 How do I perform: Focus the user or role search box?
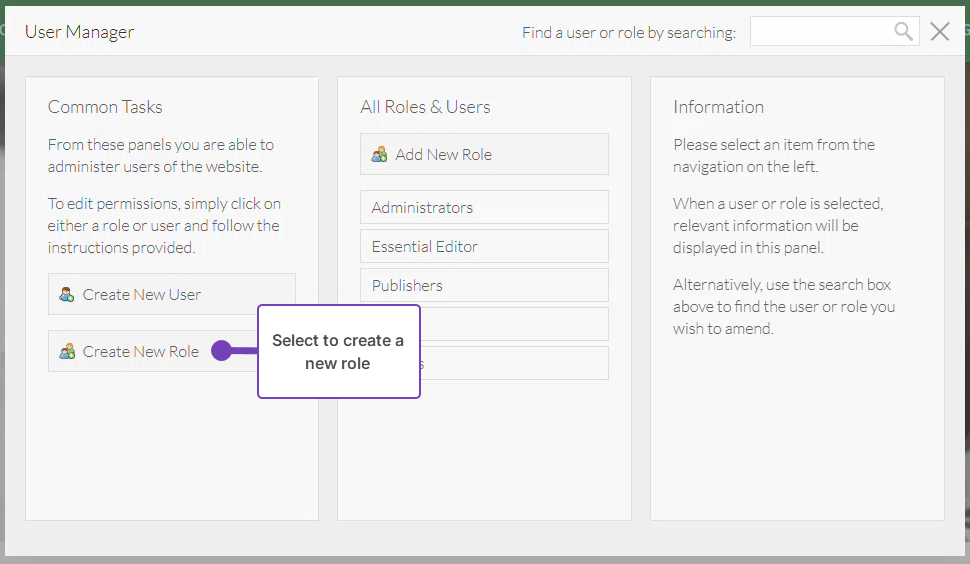click(x=820, y=32)
